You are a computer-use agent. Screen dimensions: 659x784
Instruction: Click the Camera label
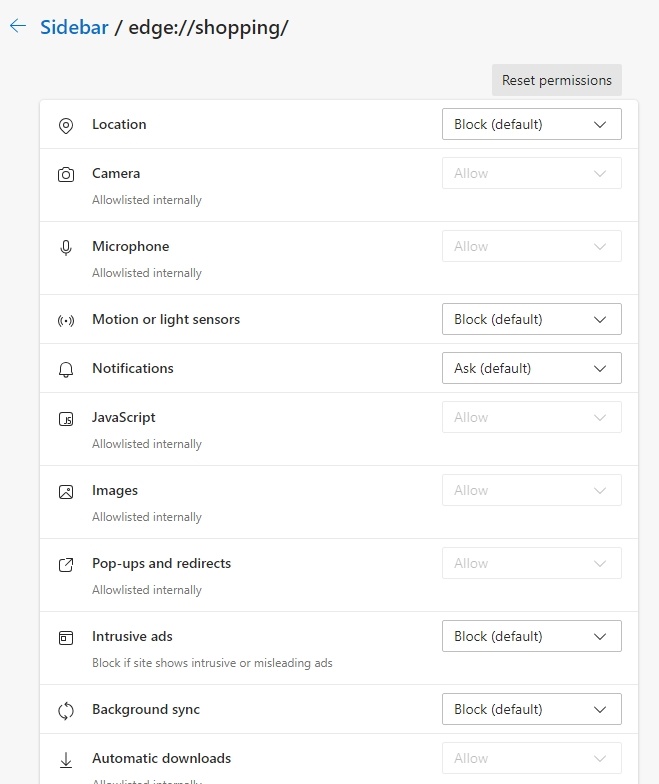point(116,173)
